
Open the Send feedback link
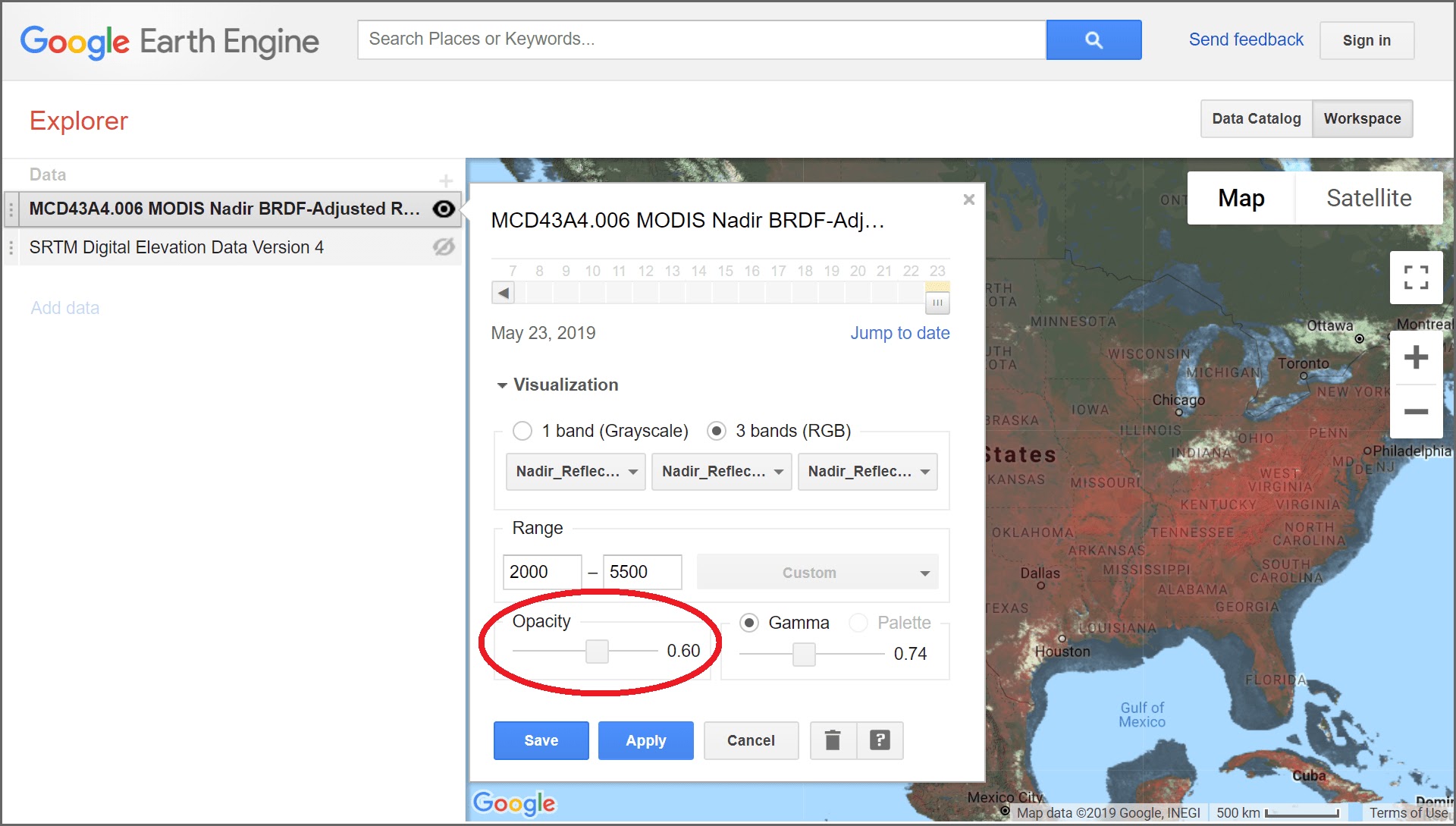(1246, 39)
